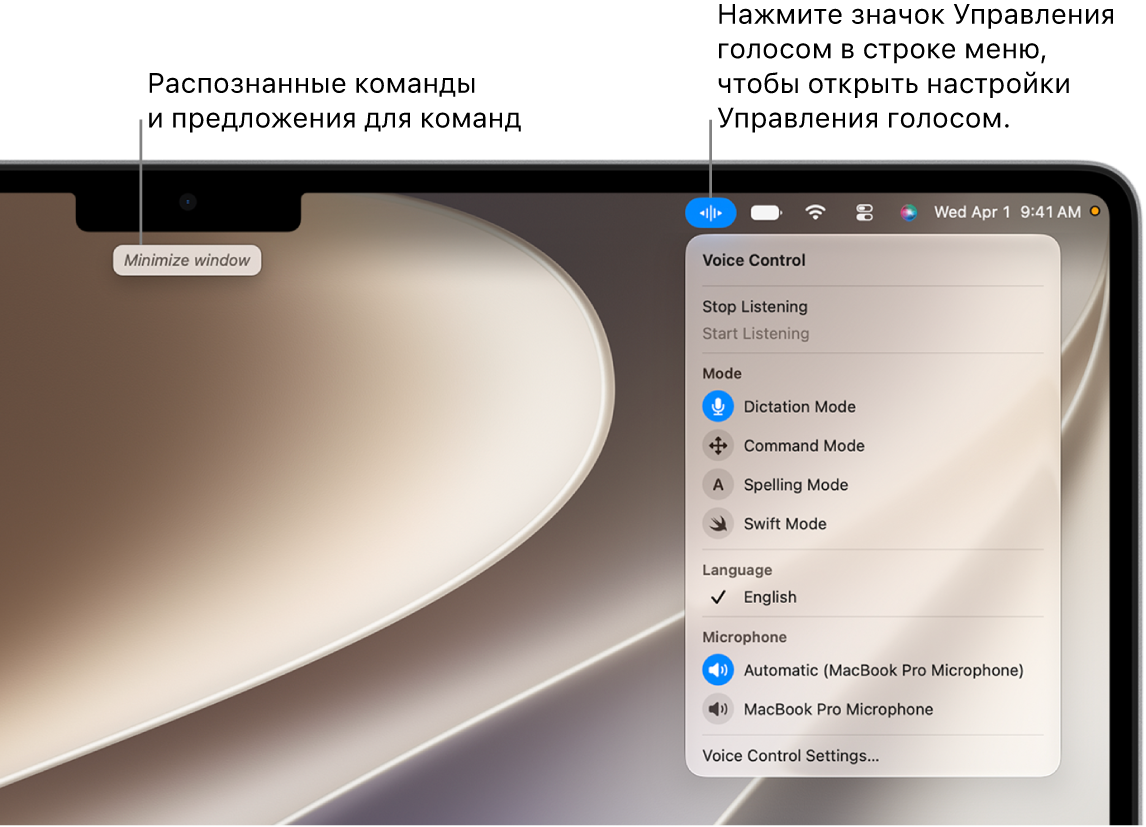Image resolution: width=1146 pixels, height=827 pixels.
Task: Choose MacBook Pro Microphone input
Action: pos(838,709)
